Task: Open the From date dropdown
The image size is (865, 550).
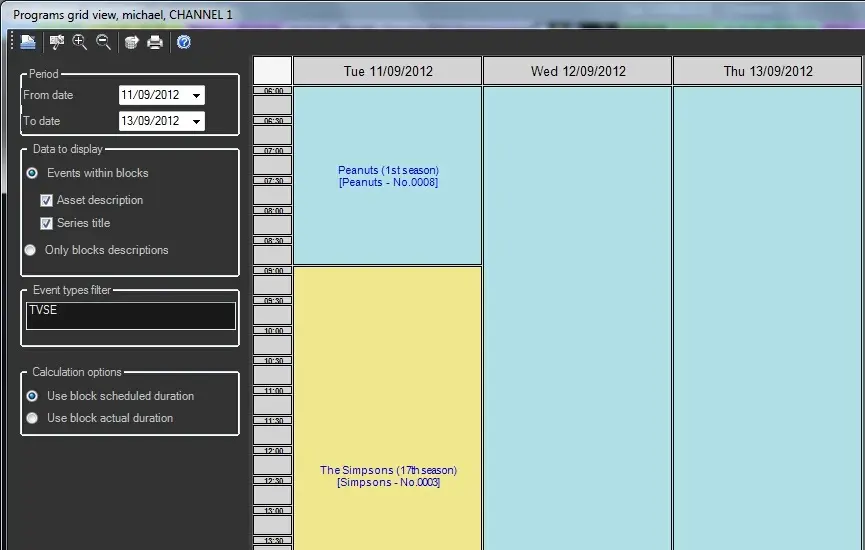Action: [x=195, y=96]
